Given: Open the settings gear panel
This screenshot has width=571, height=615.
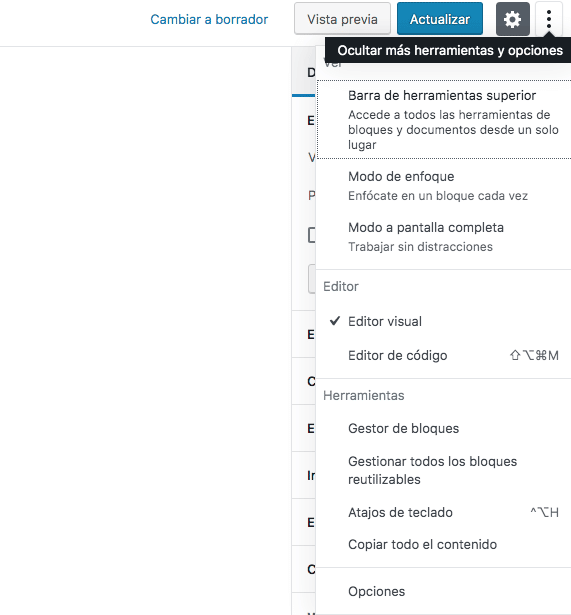Looking at the screenshot, I should tap(513, 19).
